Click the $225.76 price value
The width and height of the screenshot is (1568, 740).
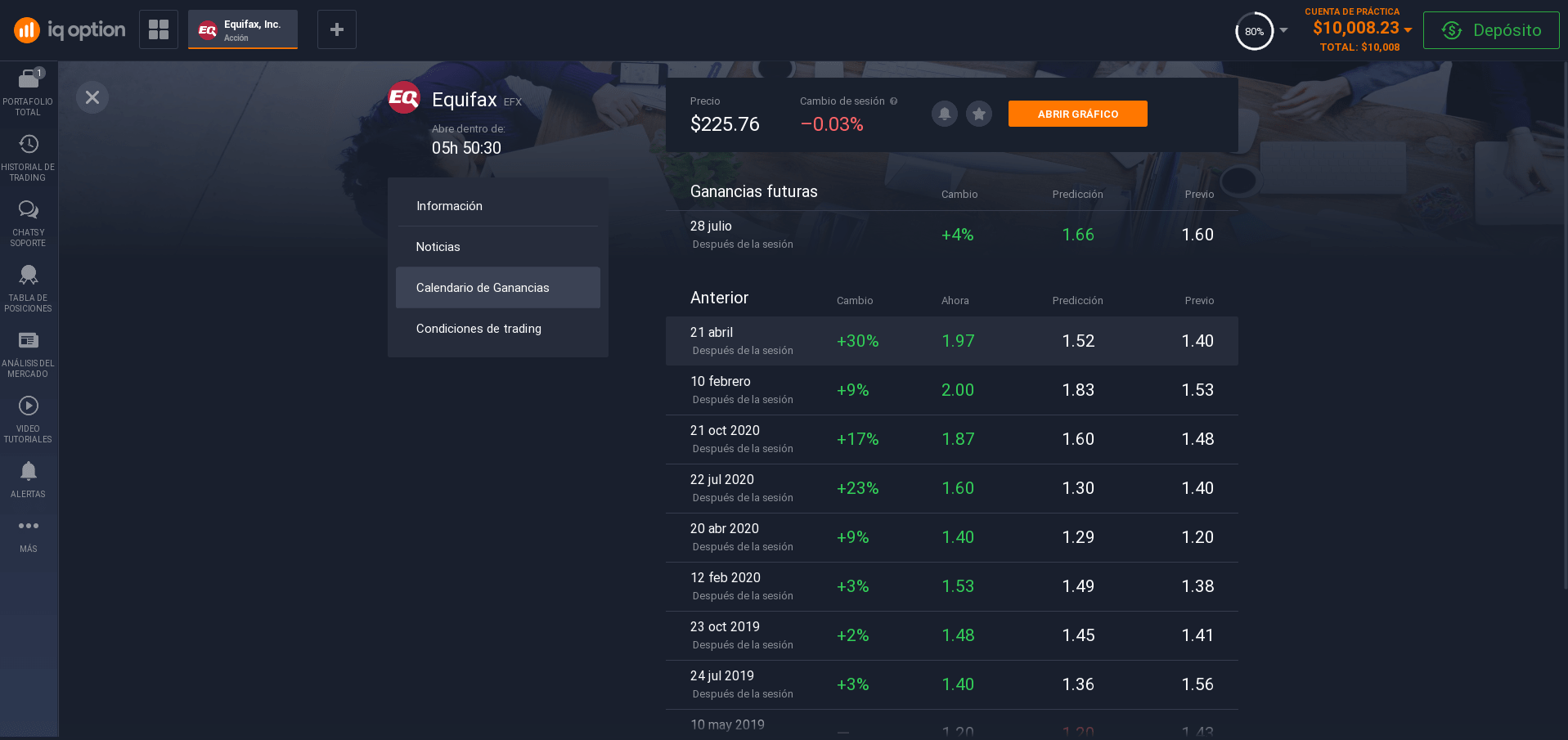point(725,124)
